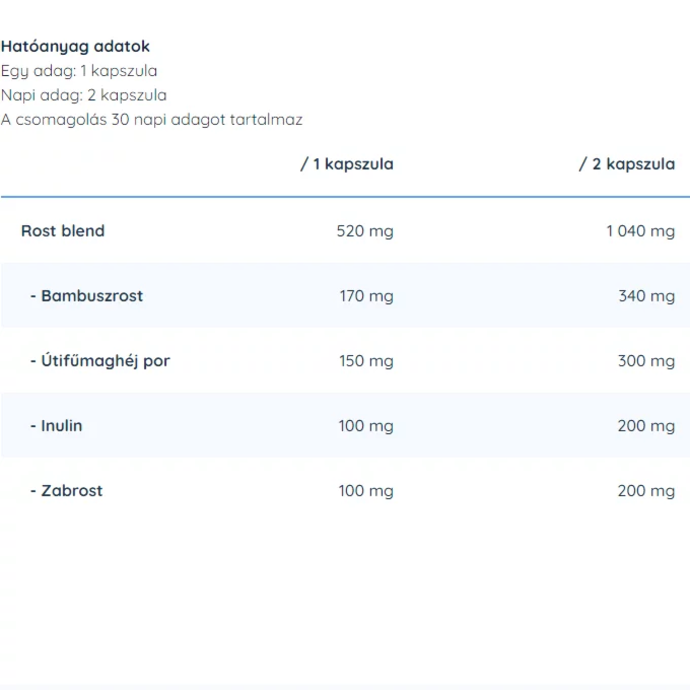
Task: Click the 200 mg Inulin value
Action: tap(646, 426)
